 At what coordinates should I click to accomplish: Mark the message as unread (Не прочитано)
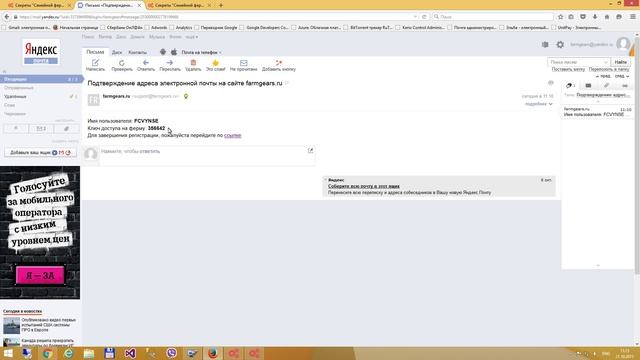pyautogui.click(x=243, y=65)
